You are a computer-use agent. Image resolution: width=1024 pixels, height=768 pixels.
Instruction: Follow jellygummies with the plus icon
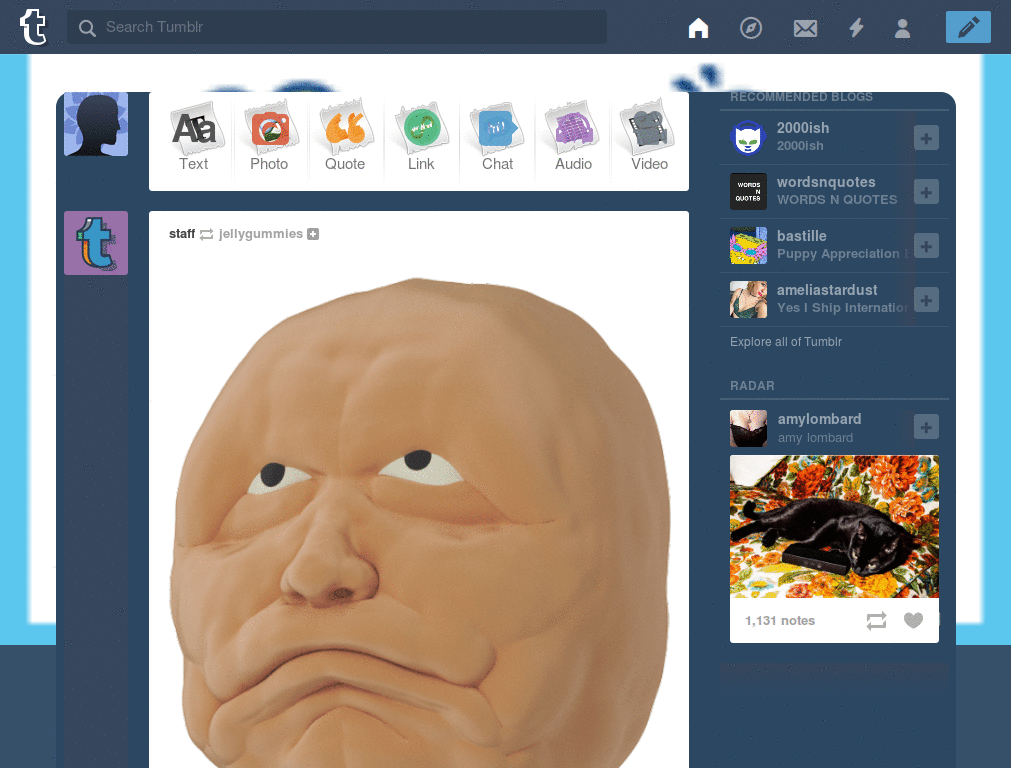(x=313, y=234)
